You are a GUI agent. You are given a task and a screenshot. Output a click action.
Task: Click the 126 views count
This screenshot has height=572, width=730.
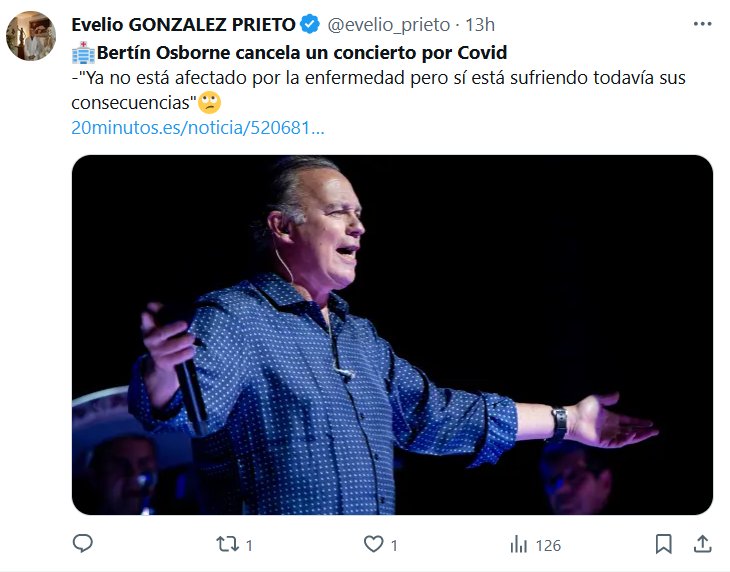pyautogui.click(x=548, y=545)
